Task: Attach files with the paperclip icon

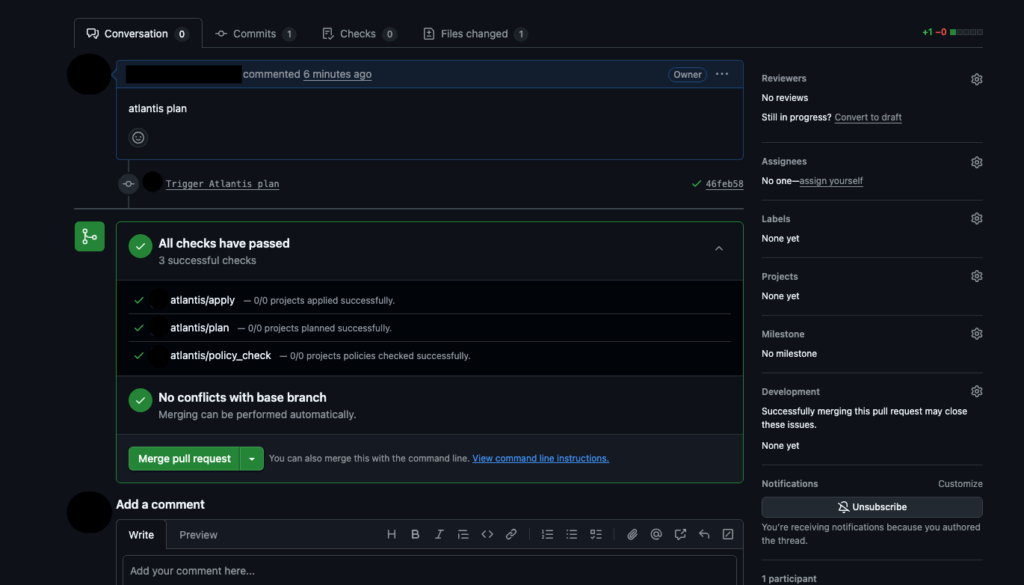Action: click(x=632, y=534)
